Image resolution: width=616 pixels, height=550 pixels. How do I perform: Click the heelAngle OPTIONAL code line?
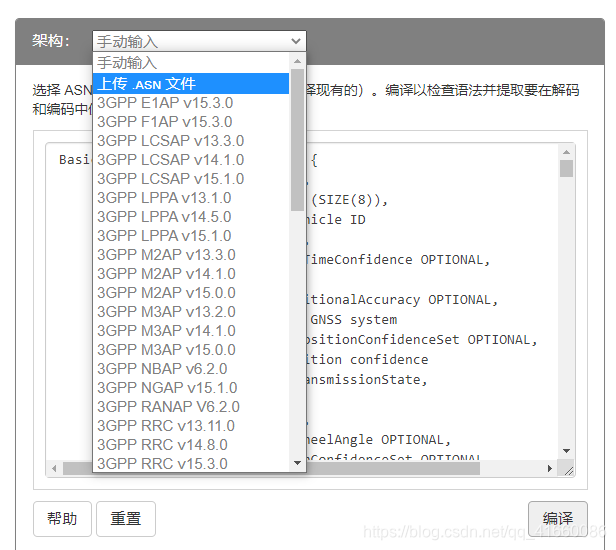tap(379, 440)
